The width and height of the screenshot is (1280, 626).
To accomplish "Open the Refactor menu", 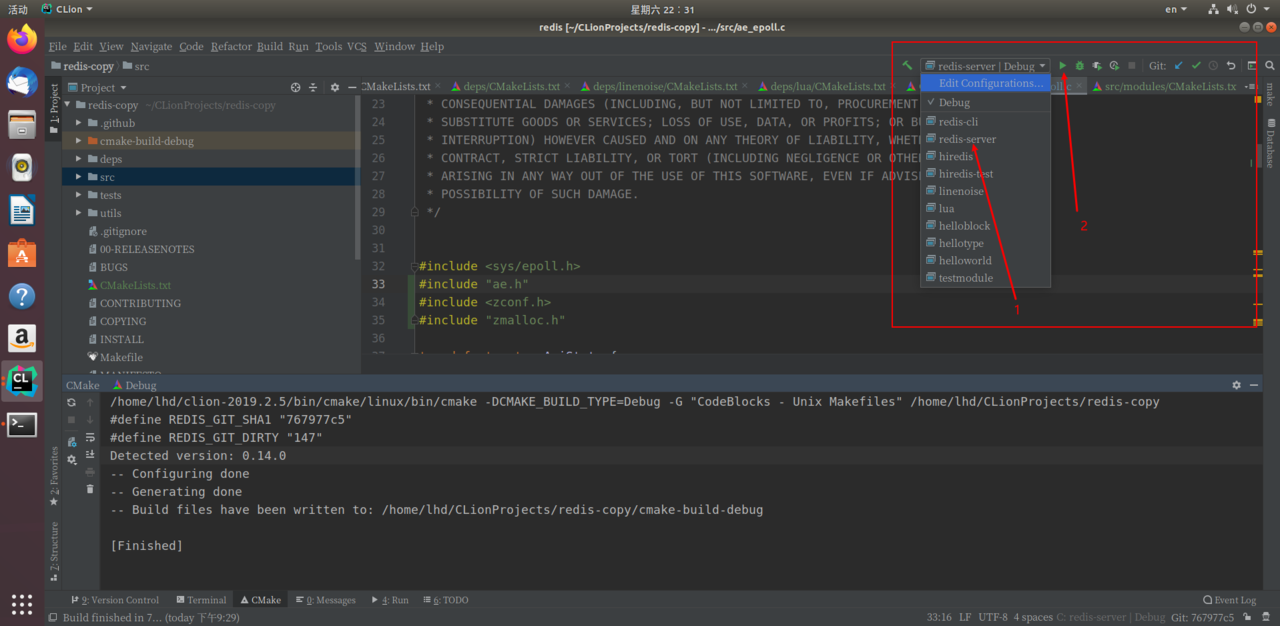I will pyautogui.click(x=231, y=47).
